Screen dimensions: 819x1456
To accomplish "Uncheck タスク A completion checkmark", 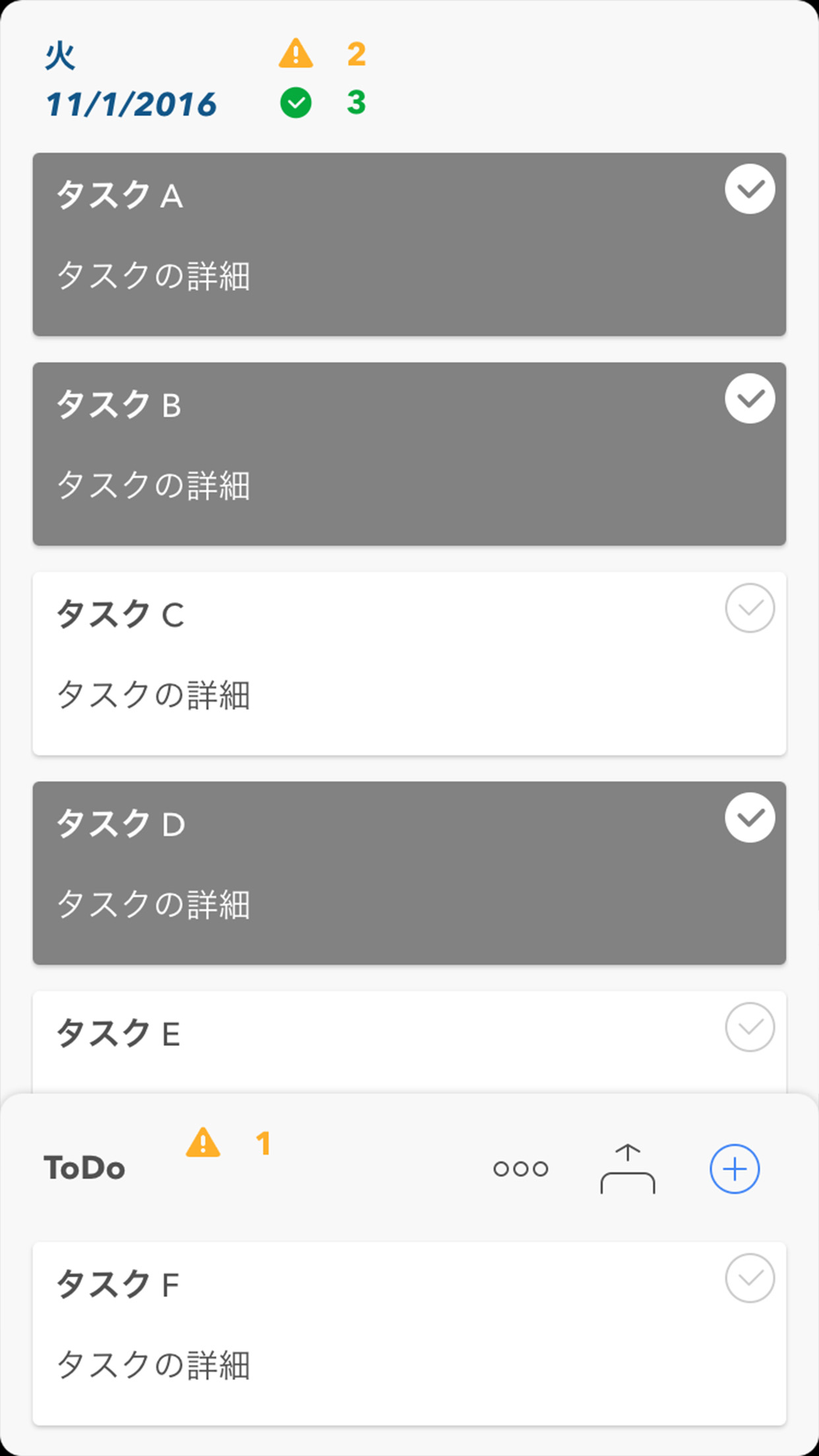I will pos(750,189).
